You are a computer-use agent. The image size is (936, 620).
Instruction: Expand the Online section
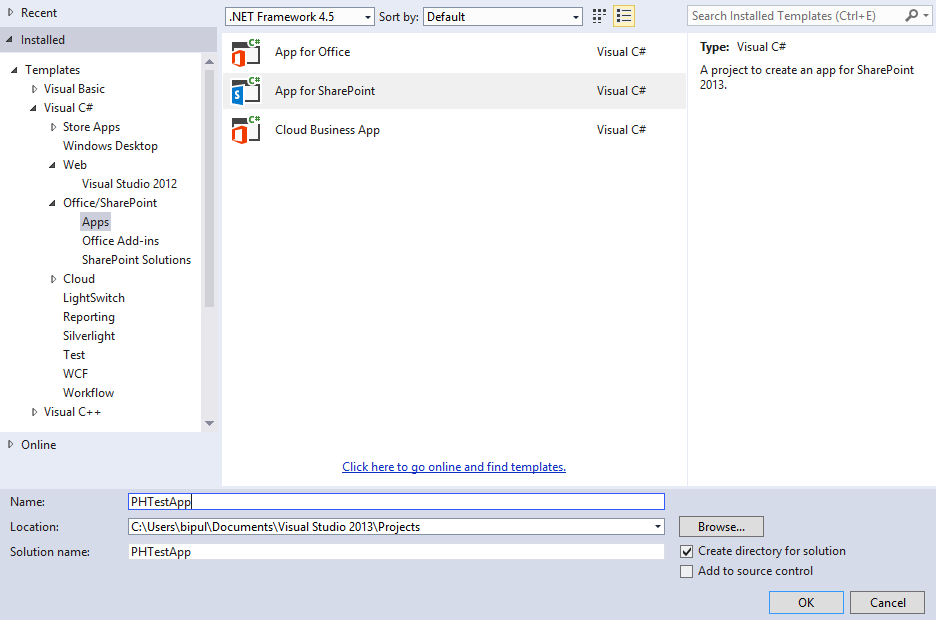tap(10, 445)
